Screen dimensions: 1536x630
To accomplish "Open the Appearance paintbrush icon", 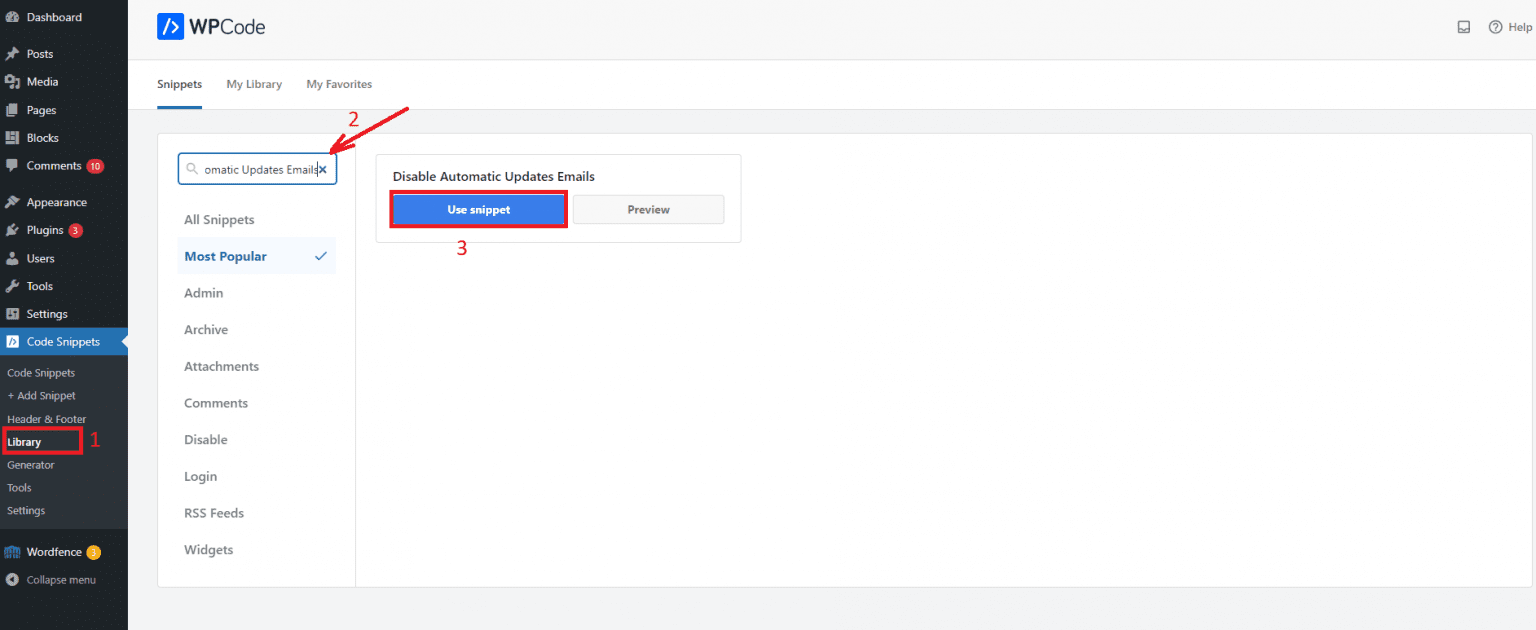I will pos(12,202).
